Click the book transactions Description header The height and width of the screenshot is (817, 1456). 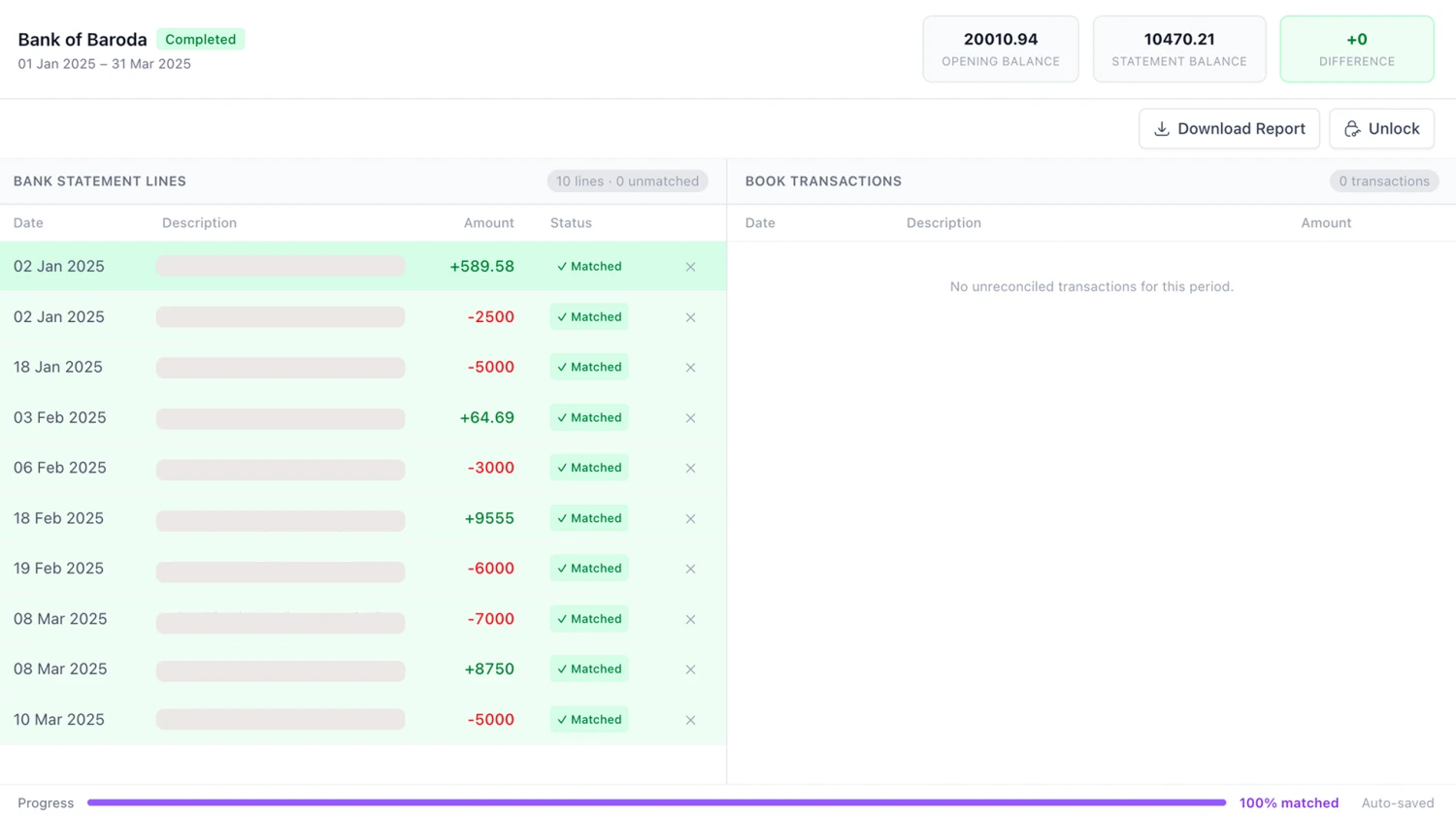(943, 223)
